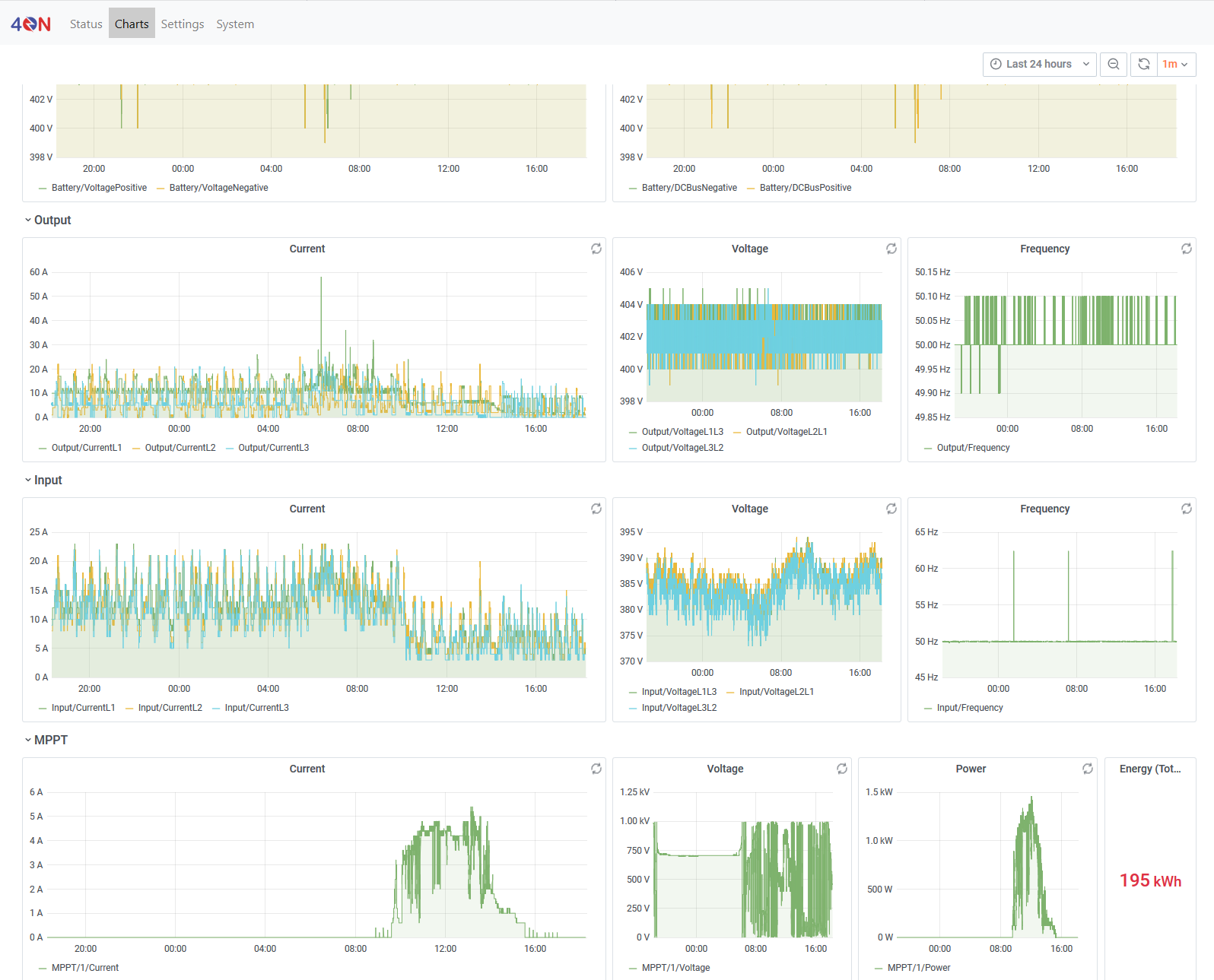1214x980 pixels.
Task: Toggle Output/CurrentL2 legend series
Action: click(x=180, y=448)
